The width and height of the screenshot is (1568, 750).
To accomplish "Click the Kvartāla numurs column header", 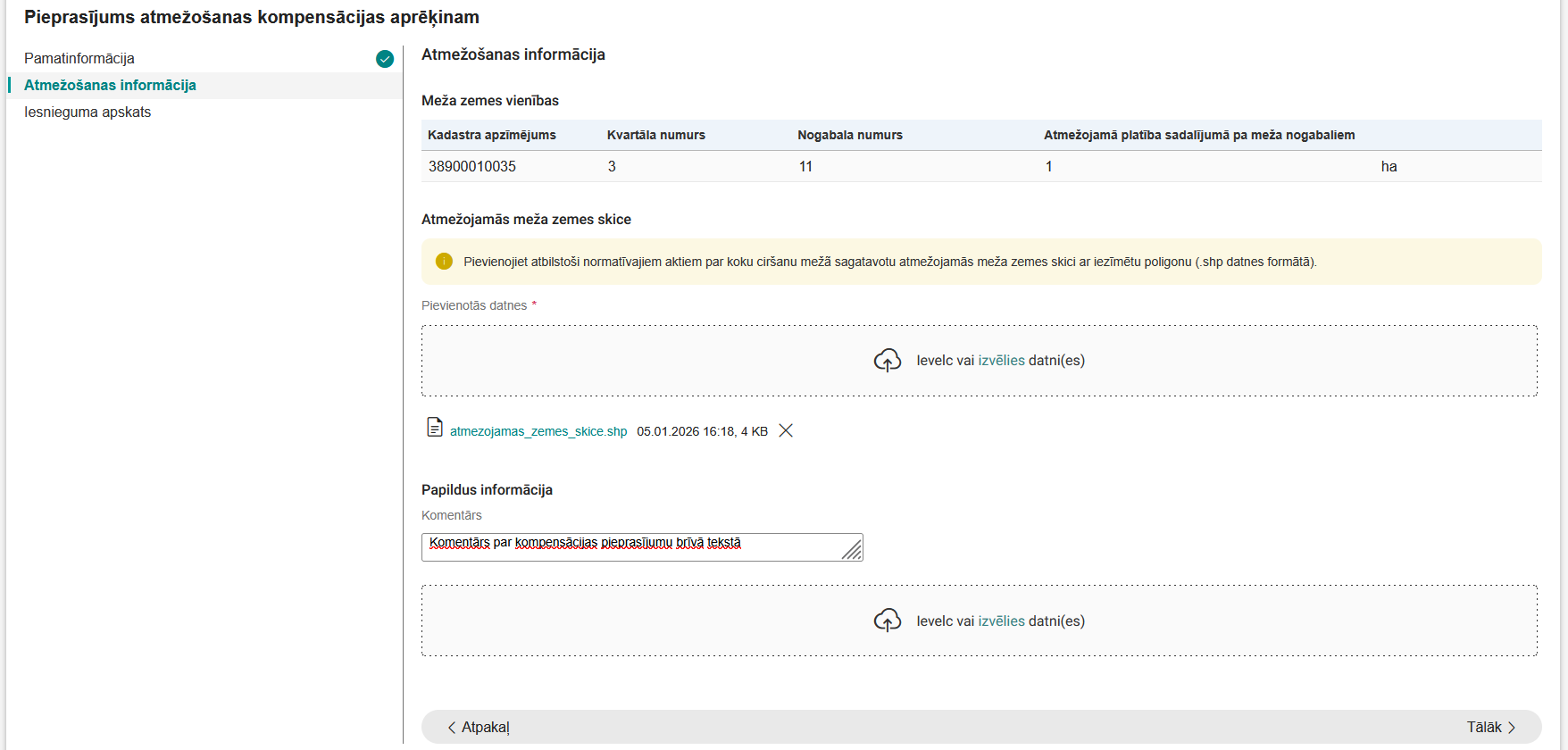I will (656, 135).
